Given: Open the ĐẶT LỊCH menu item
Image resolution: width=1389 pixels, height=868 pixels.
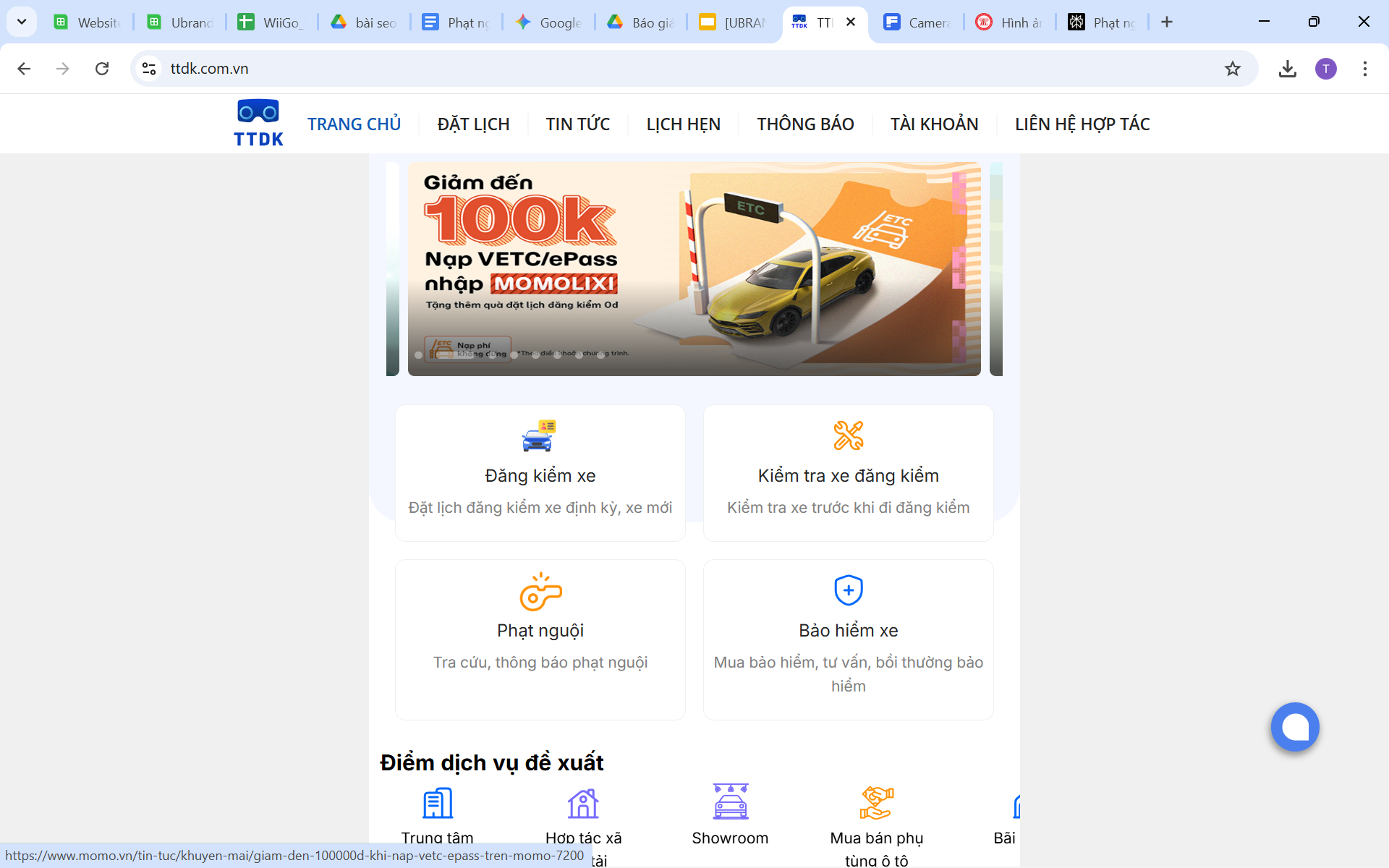Looking at the screenshot, I should point(473,124).
